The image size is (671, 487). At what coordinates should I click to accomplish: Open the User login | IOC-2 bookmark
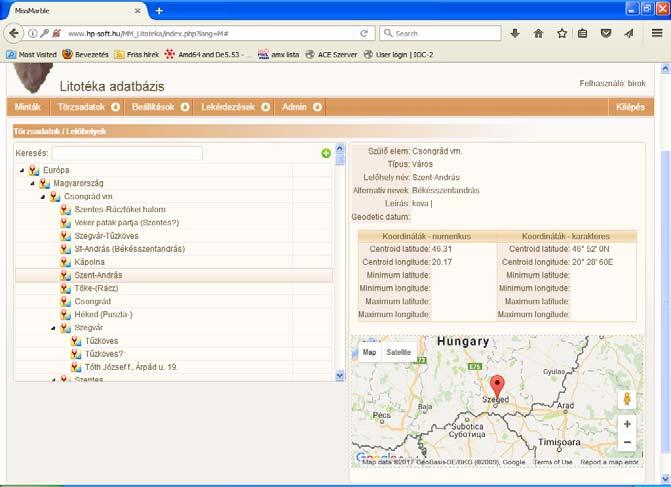(398, 54)
